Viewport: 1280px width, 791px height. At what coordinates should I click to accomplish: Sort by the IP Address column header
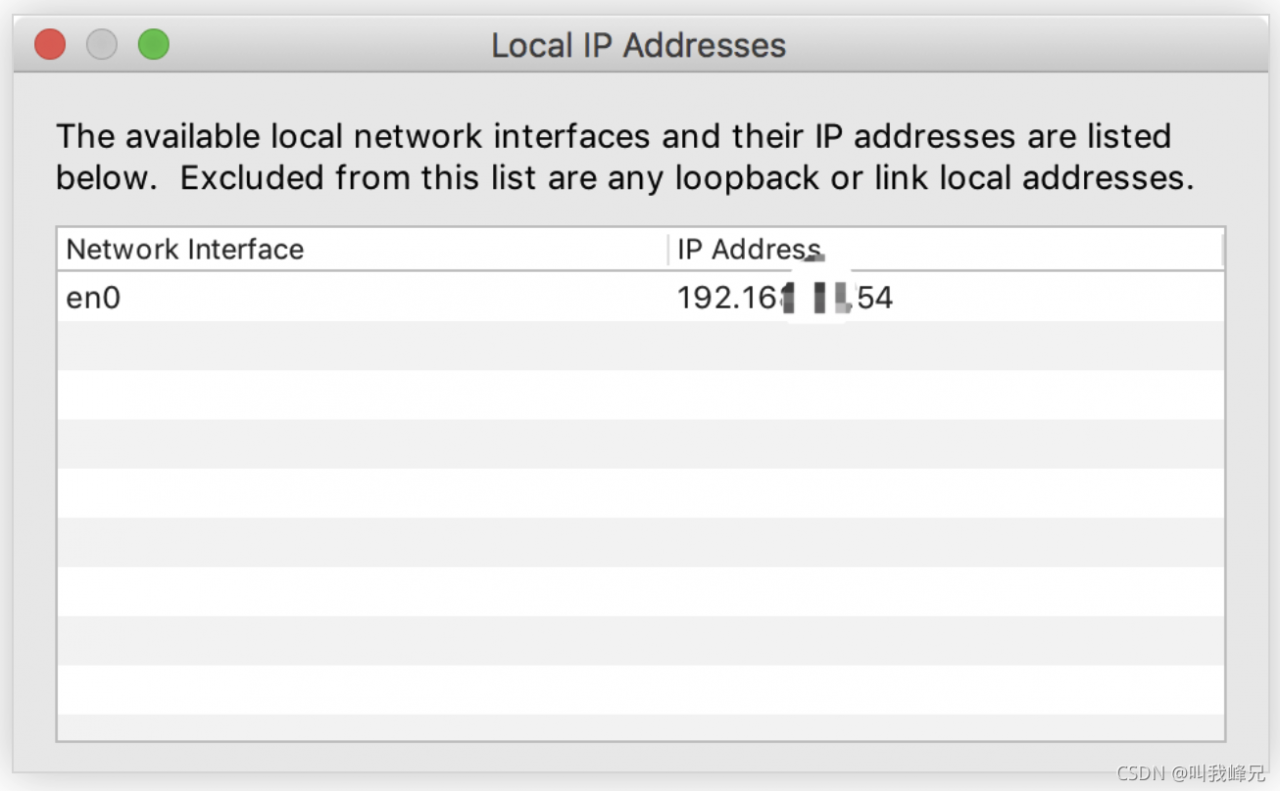[x=748, y=249]
